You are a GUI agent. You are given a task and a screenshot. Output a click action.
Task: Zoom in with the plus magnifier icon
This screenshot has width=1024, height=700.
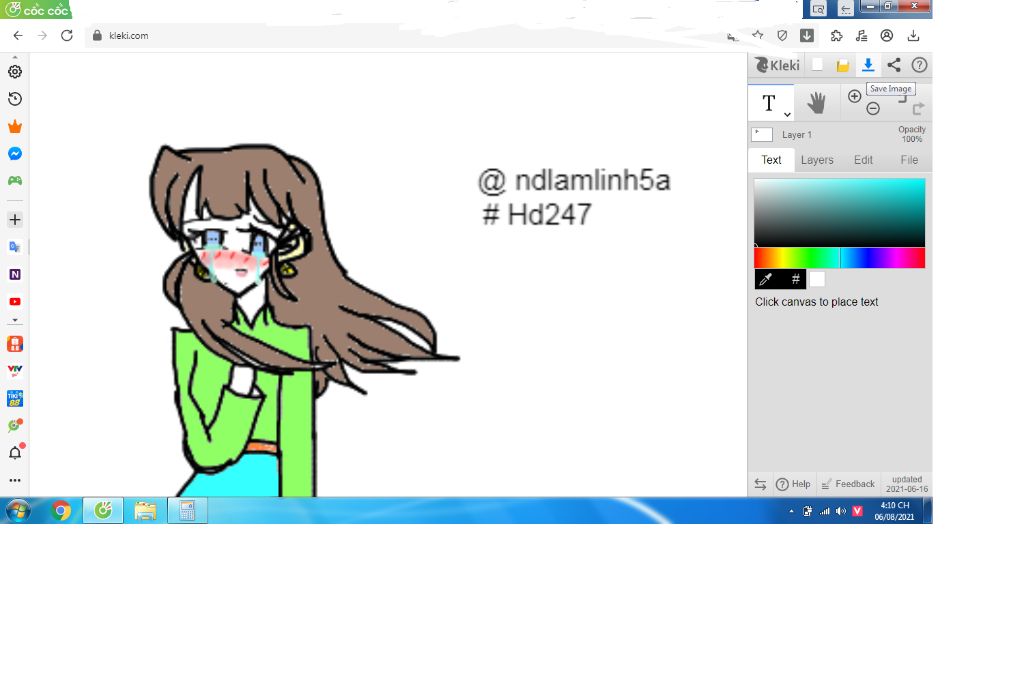click(854, 96)
